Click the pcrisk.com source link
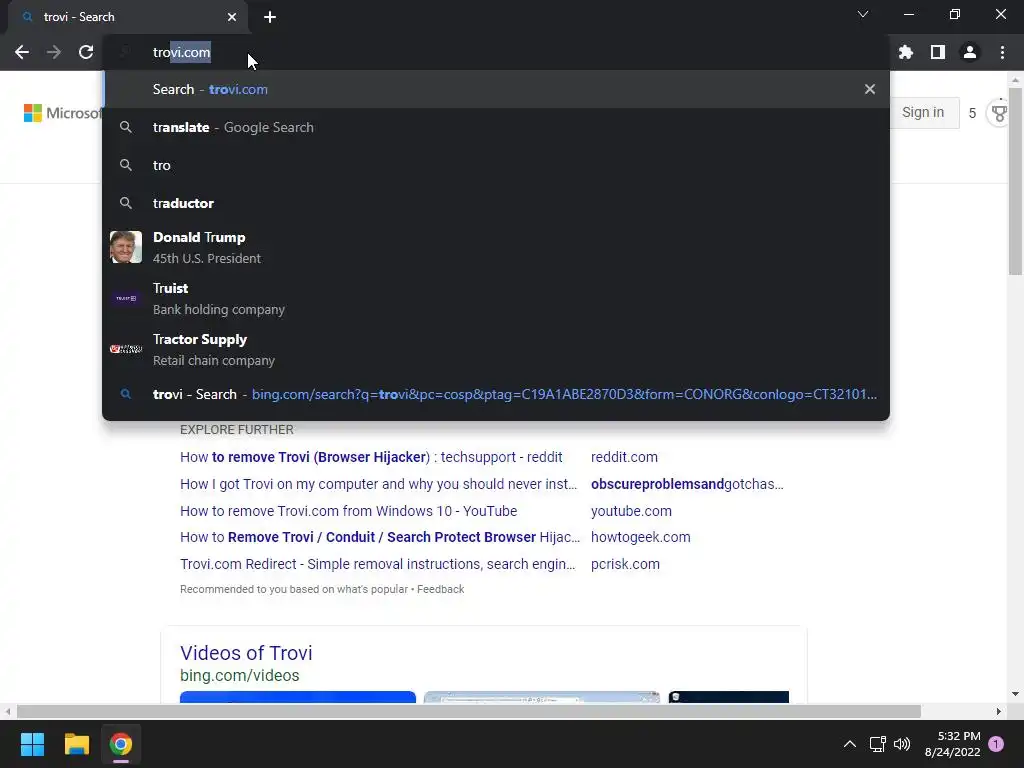The width and height of the screenshot is (1024, 768). coord(625,564)
